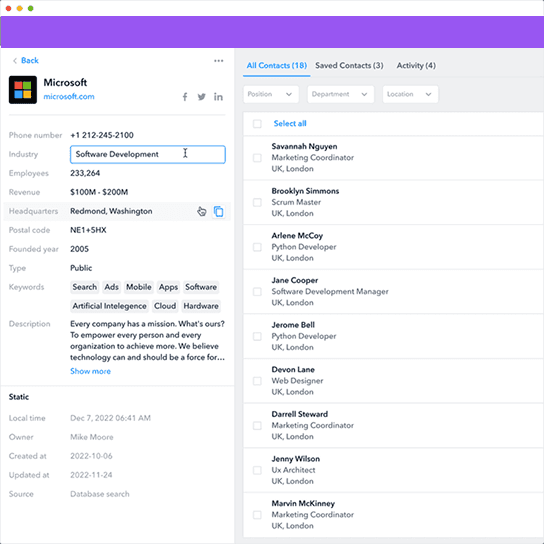Copy the Headquarters value with copy icon
Viewport: 544px width, 544px height.
tap(219, 211)
